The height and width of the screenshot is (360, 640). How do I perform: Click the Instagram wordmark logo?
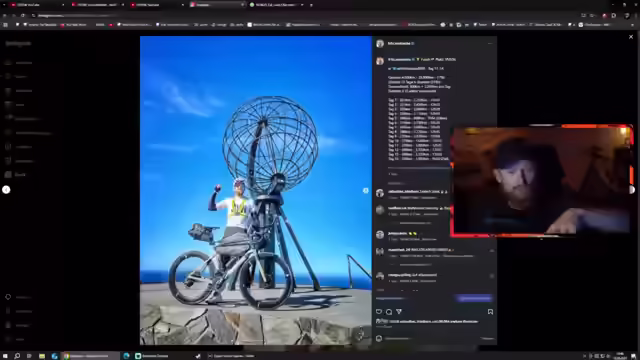coord(18,43)
